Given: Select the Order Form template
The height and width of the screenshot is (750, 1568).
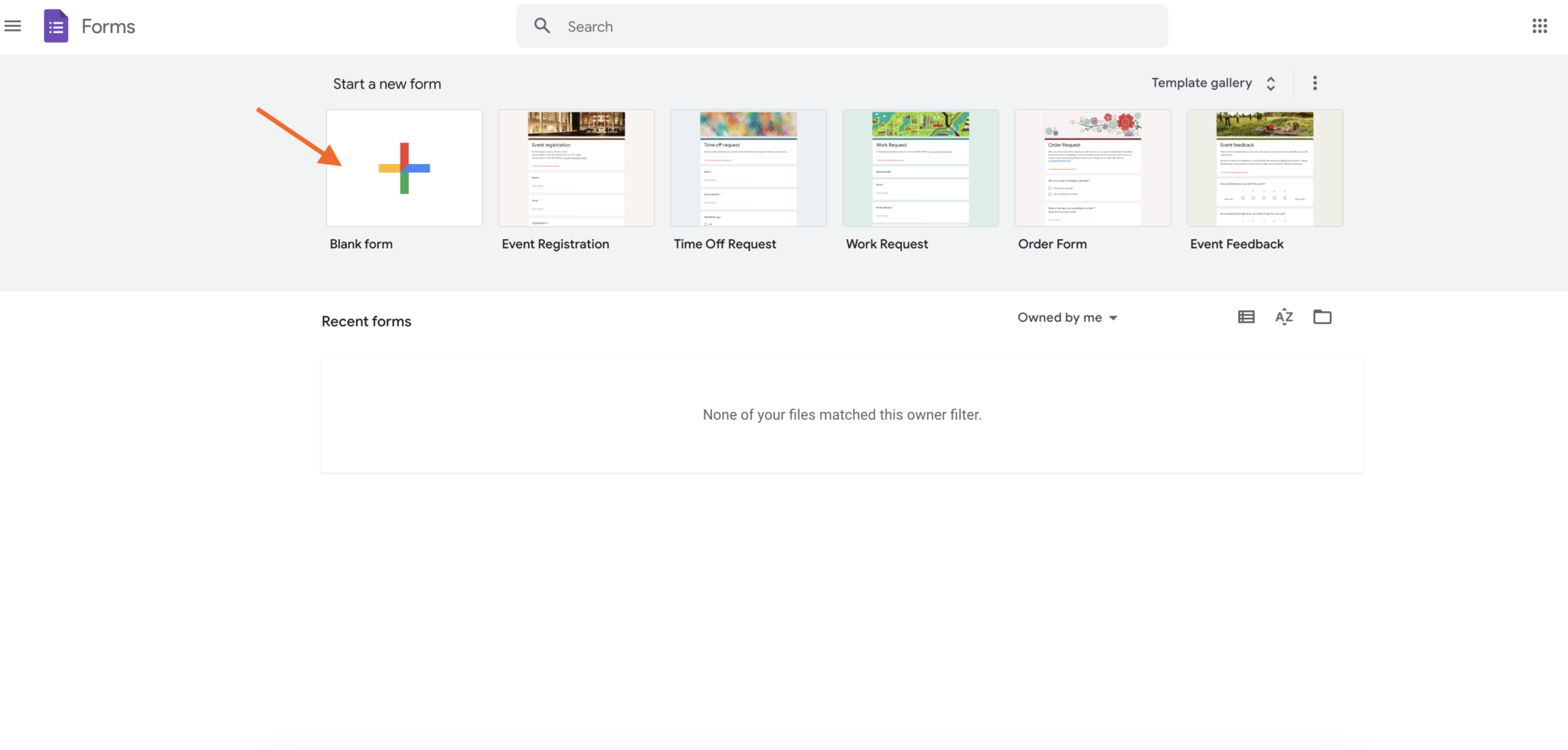Looking at the screenshot, I should pyautogui.click(x=1093, y=168).
